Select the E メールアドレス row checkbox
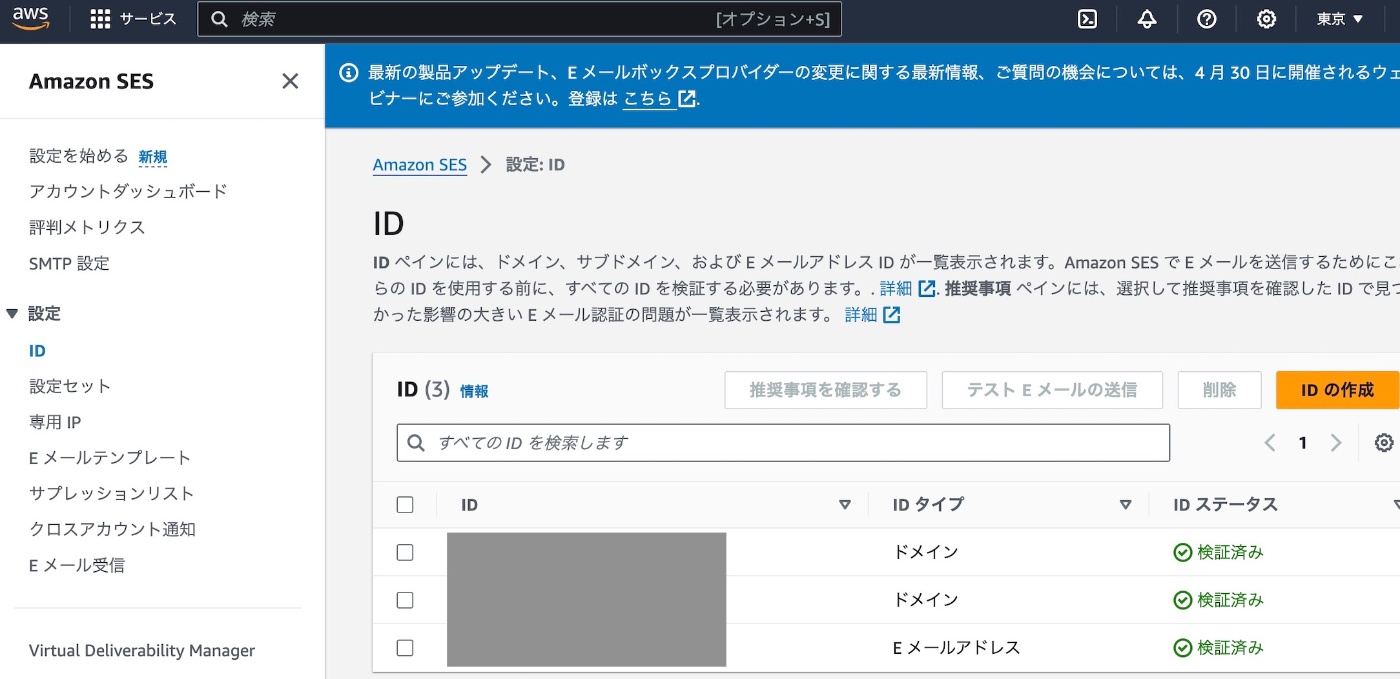The width and height of the screenshot is (1400, 679). (405, 648)
